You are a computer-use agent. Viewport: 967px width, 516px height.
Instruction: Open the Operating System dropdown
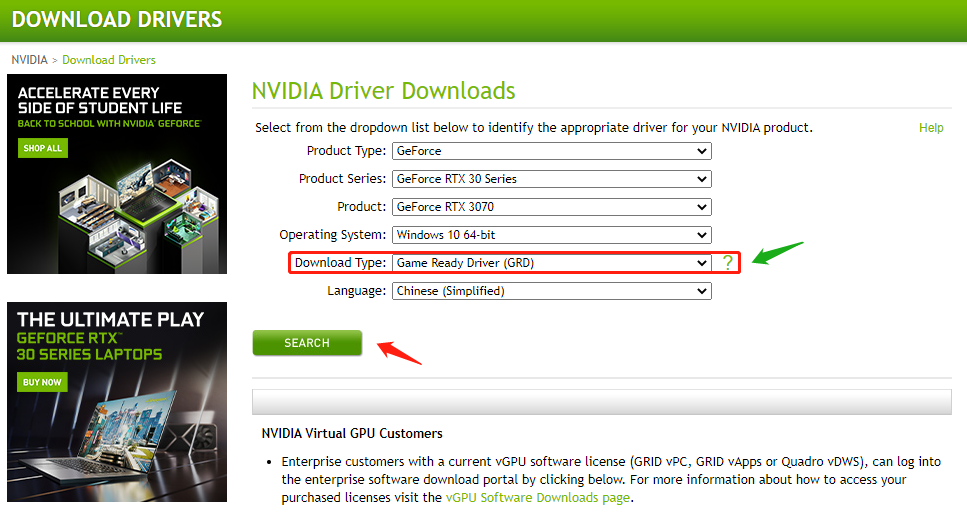point(552,235)
